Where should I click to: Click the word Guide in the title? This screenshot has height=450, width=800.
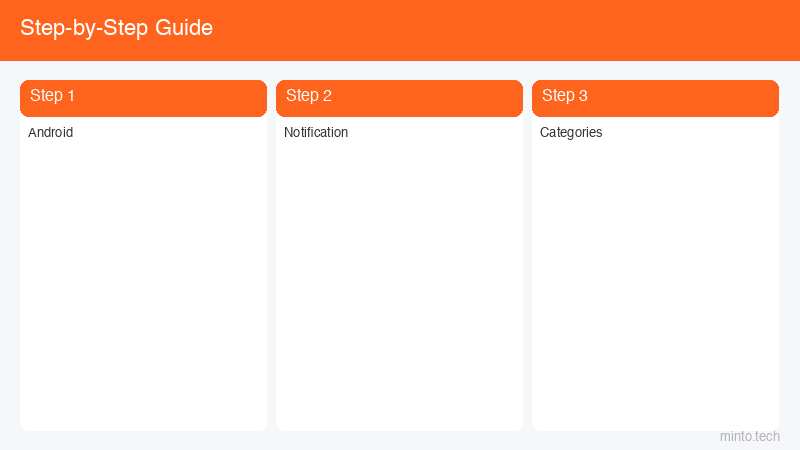click(184, 28)
